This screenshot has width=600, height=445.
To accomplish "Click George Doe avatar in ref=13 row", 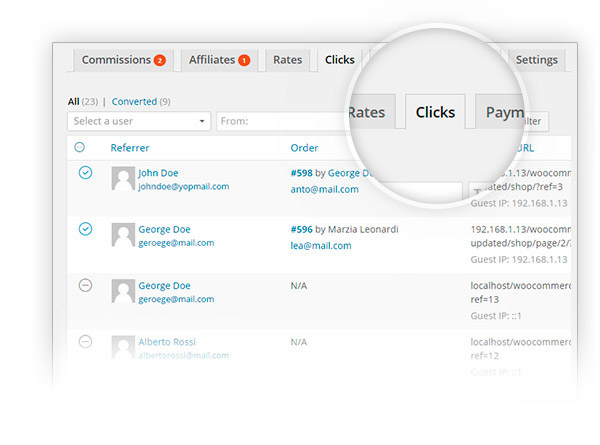I will [123, 291].
